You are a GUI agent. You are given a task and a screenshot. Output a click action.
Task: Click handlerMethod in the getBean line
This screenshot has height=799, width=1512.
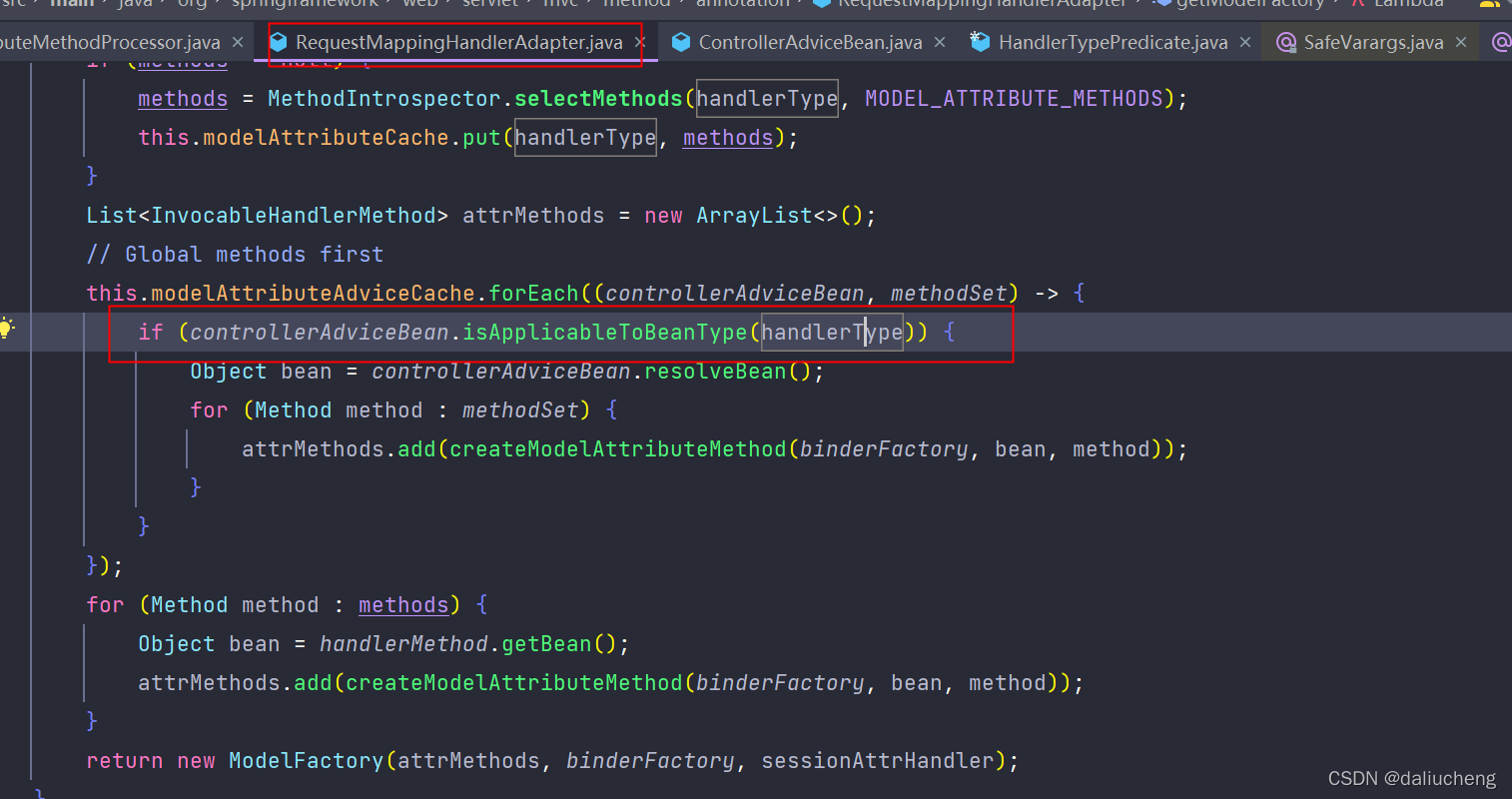403,643
